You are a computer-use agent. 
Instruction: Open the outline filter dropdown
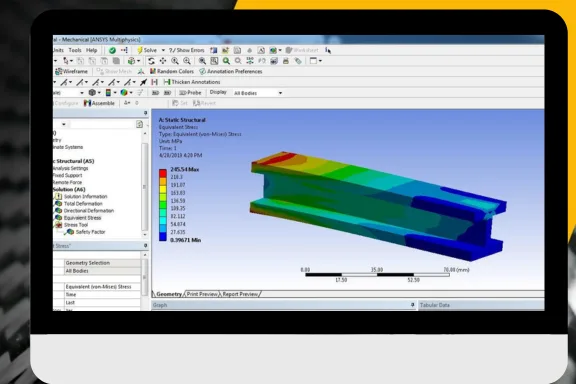64,125
